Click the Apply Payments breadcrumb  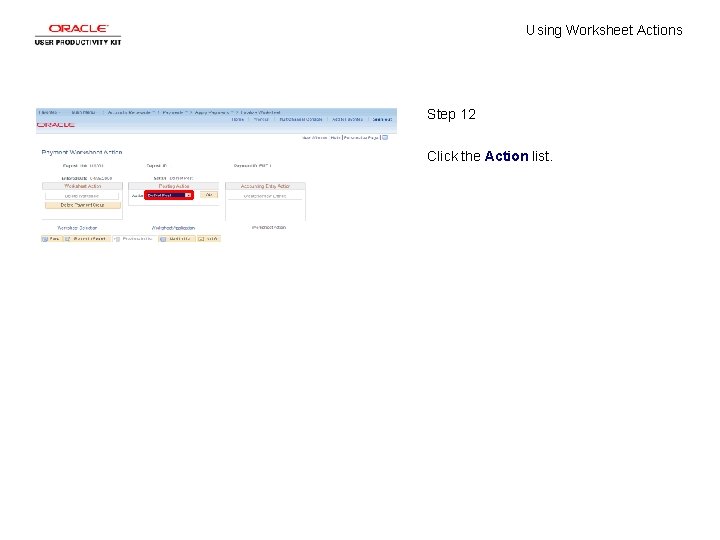point(212,112)
